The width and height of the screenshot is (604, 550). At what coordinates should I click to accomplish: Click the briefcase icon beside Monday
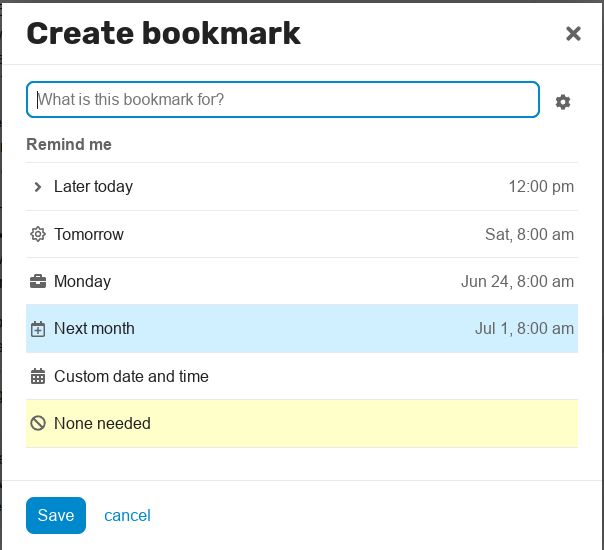click(38, 282)
